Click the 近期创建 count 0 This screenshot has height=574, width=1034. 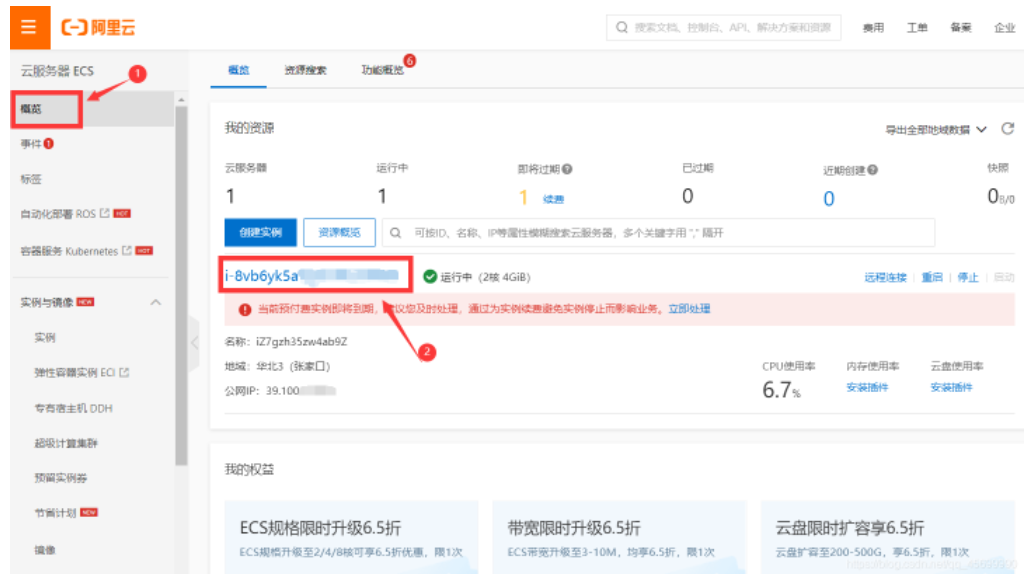[x=829, y=199]
